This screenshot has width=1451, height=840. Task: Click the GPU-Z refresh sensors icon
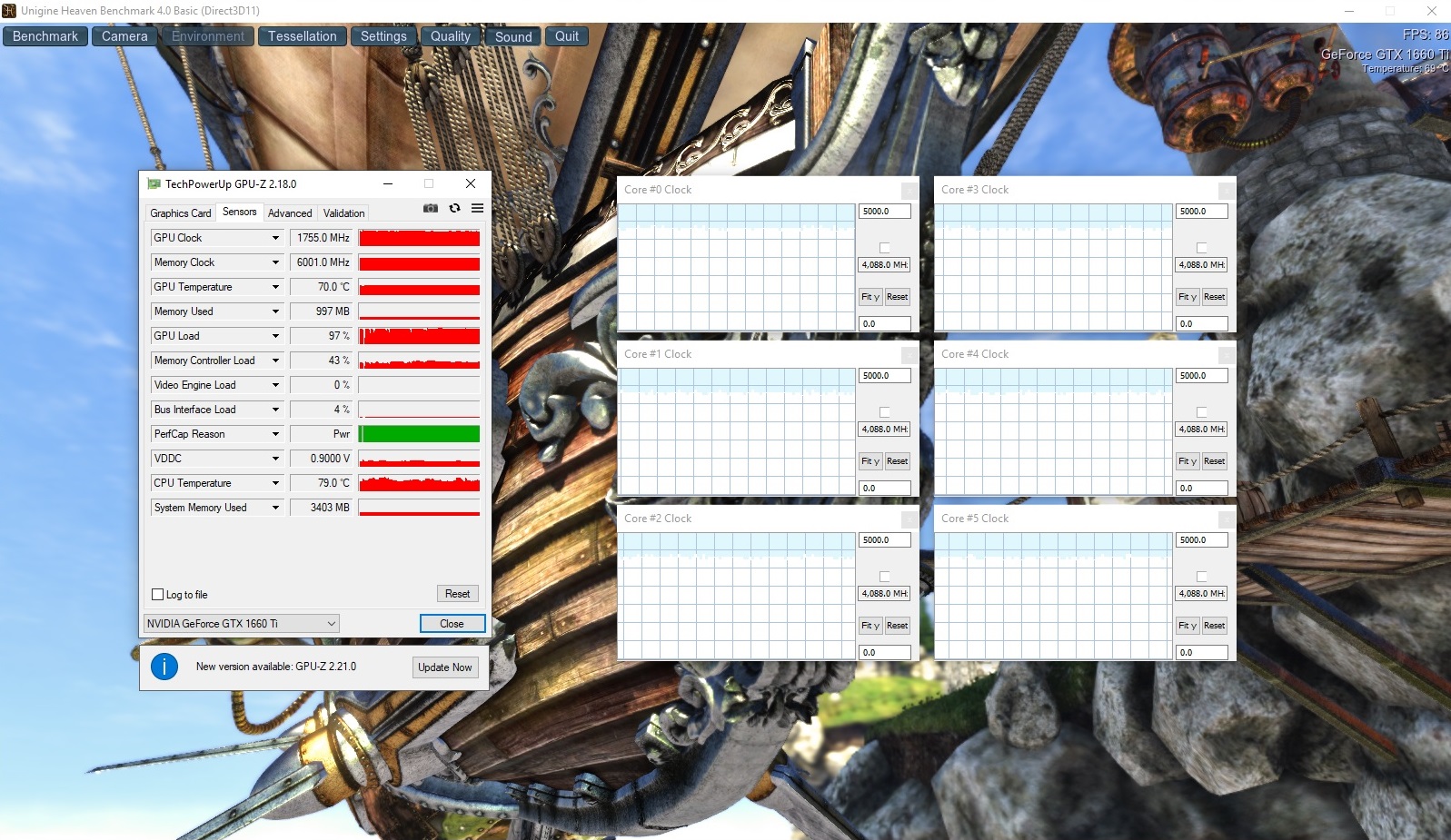[454, 209]
